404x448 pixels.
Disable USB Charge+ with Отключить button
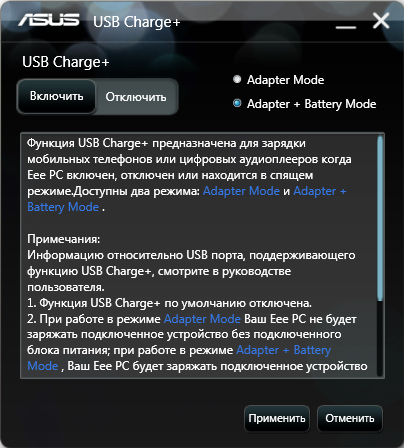[136, 97]
